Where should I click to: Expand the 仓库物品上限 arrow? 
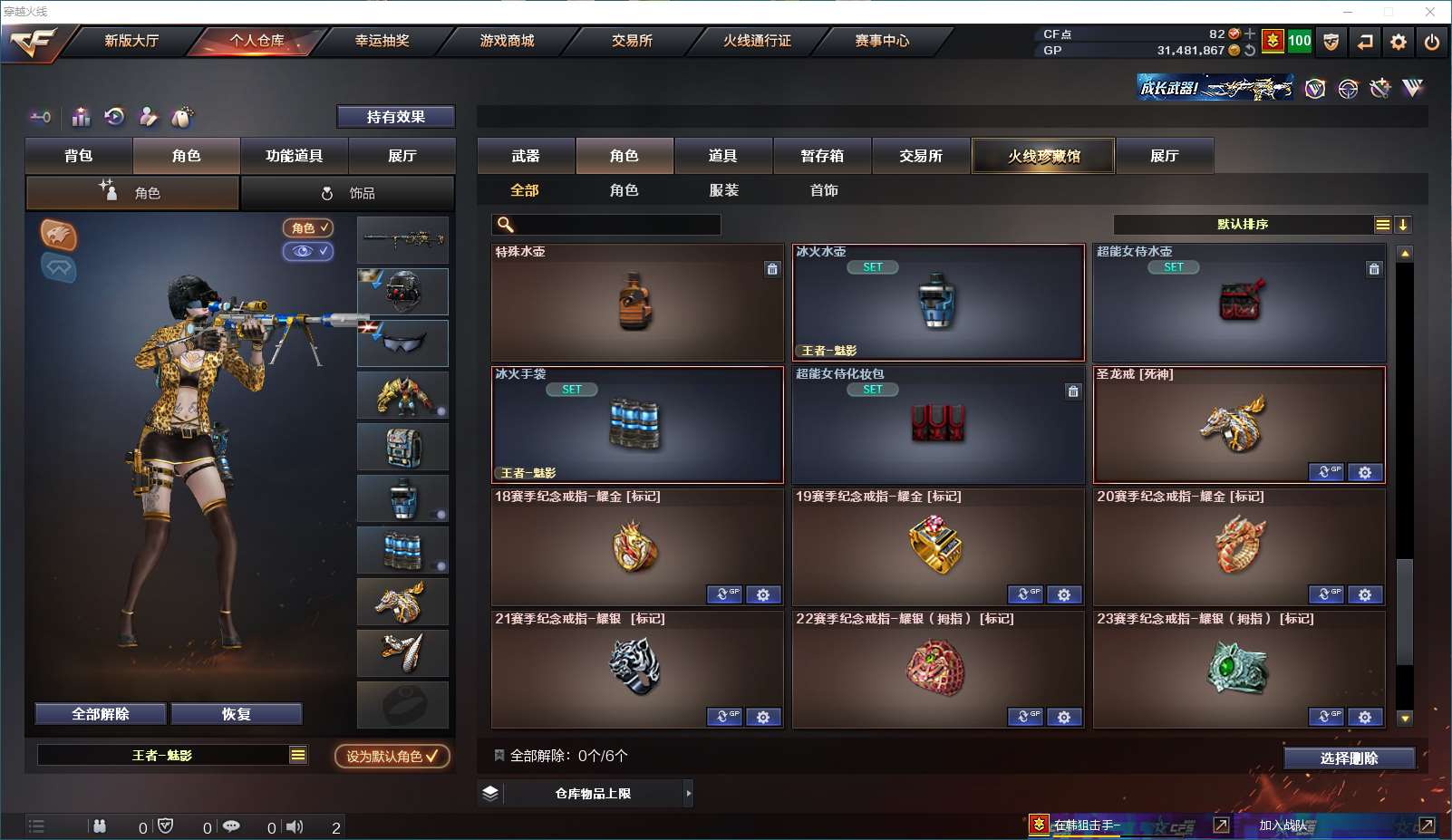689,794
